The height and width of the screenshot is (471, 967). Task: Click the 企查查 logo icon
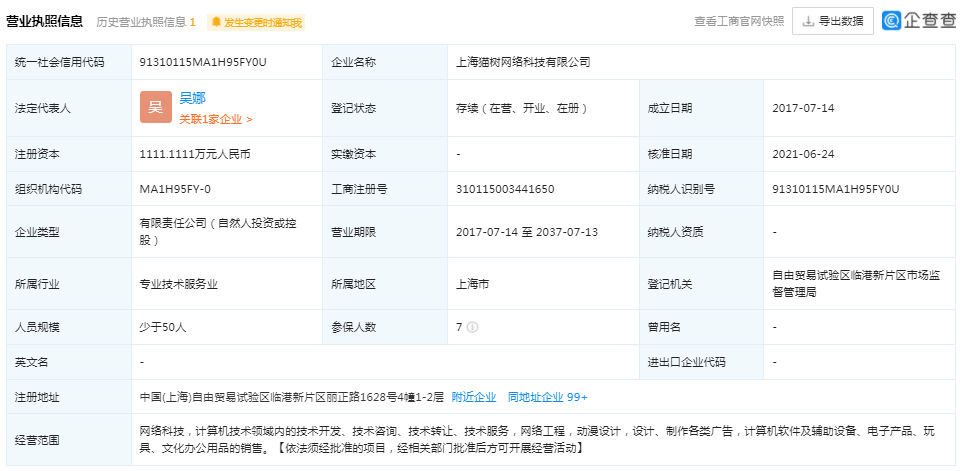[x=891, y=21]
